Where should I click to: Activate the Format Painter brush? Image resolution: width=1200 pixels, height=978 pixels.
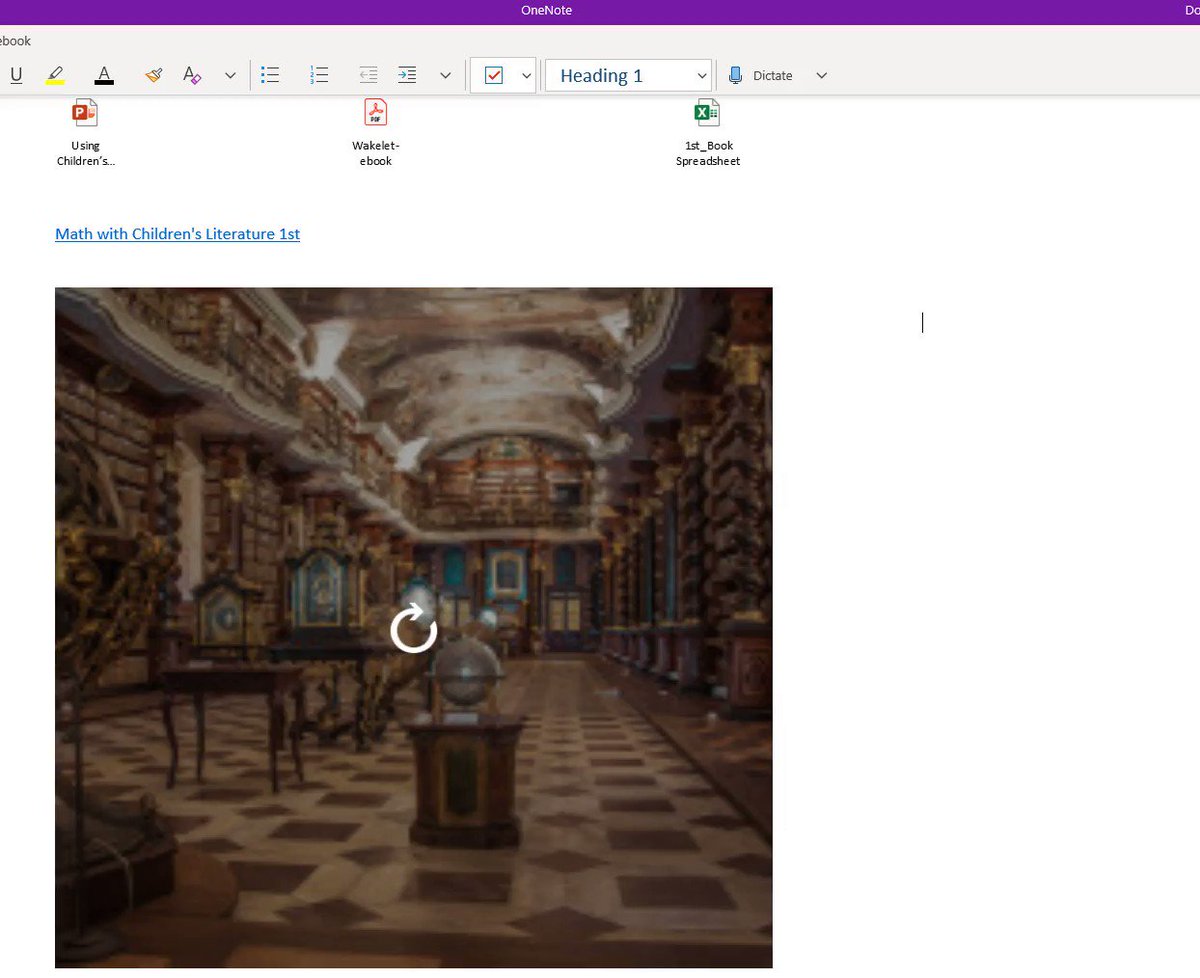[153, 75]
